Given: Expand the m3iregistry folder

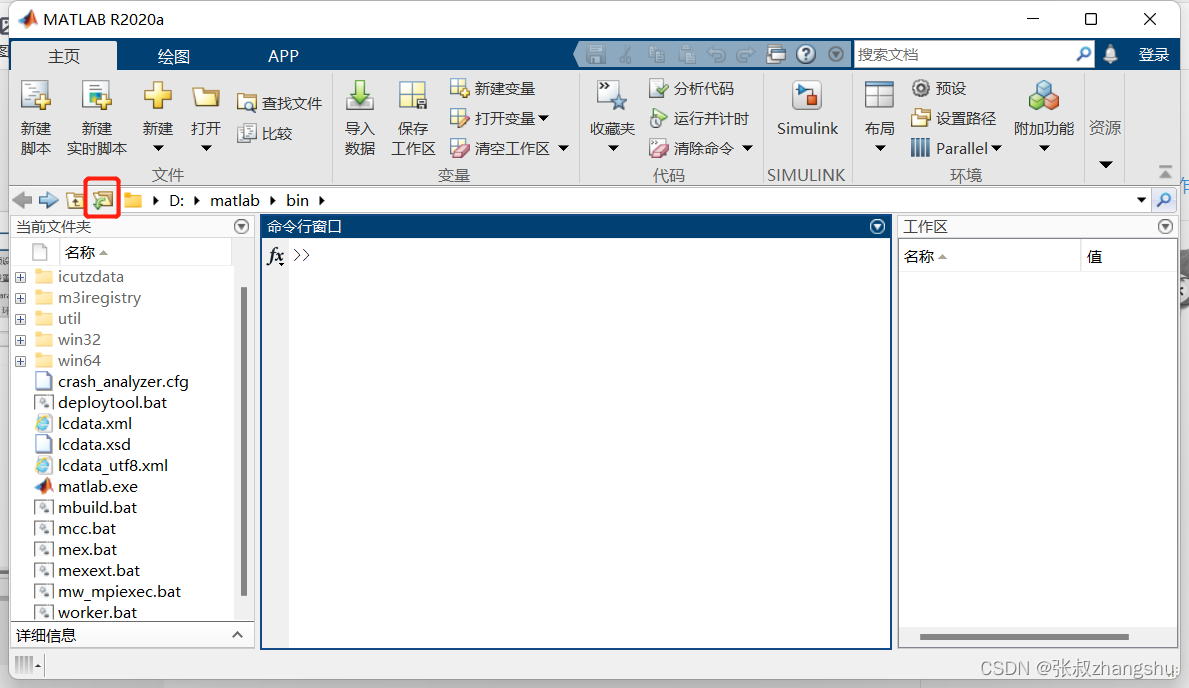Looking at the screenshot, I should click(x=20, y=298).
